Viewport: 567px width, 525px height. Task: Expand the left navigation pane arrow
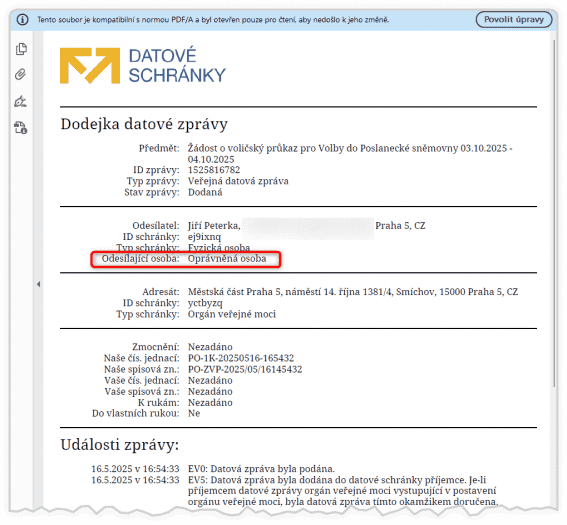pyautogui.click(x=38, y=284)
